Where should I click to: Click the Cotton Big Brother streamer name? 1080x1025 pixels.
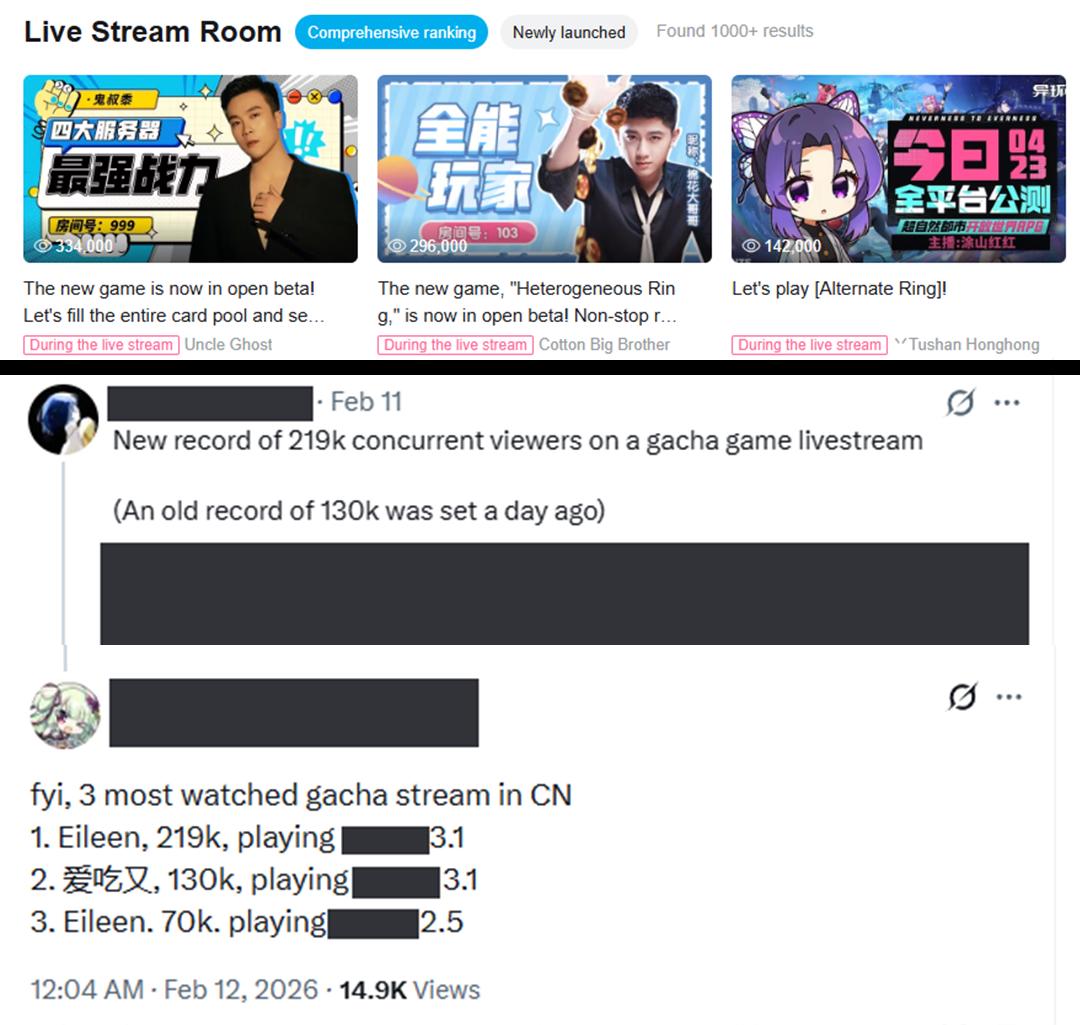coord(604,344)
